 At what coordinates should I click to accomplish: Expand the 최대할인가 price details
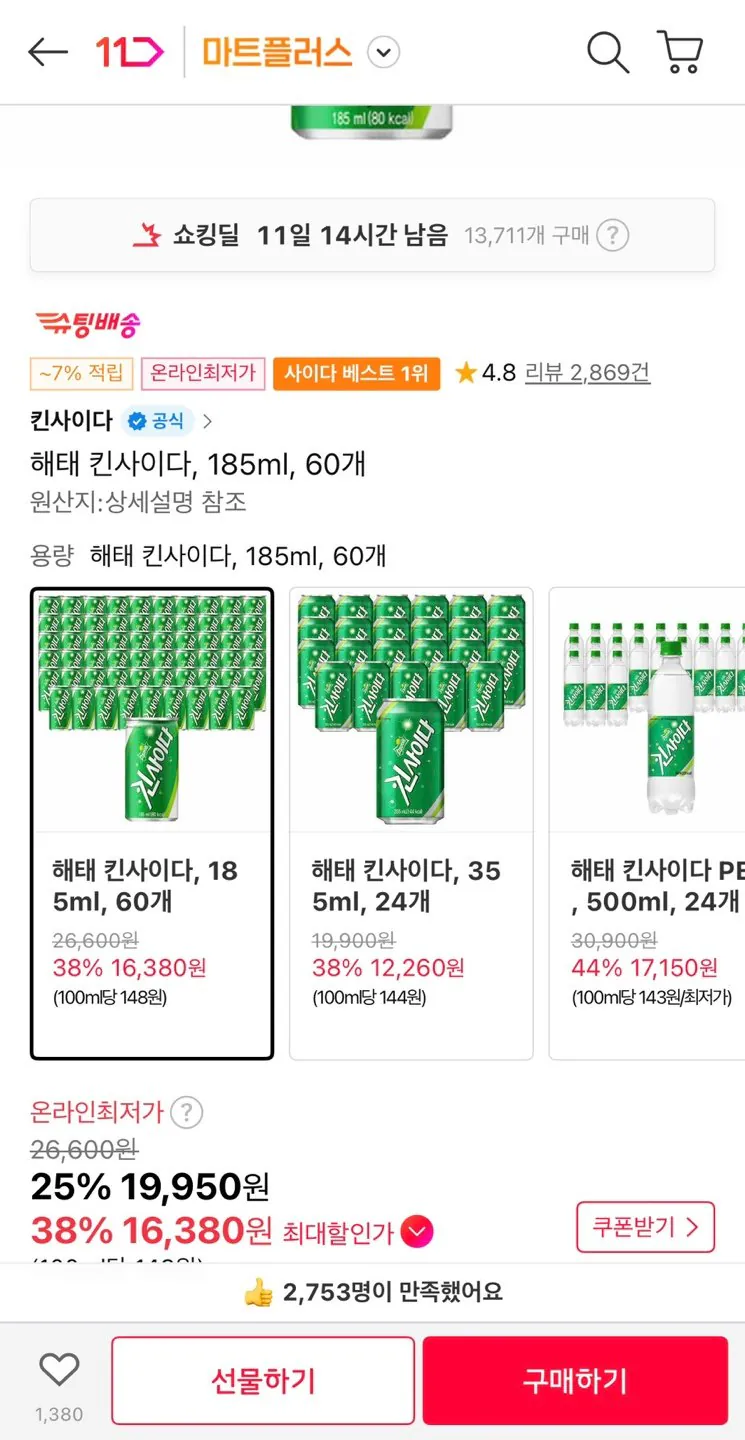415,1234
